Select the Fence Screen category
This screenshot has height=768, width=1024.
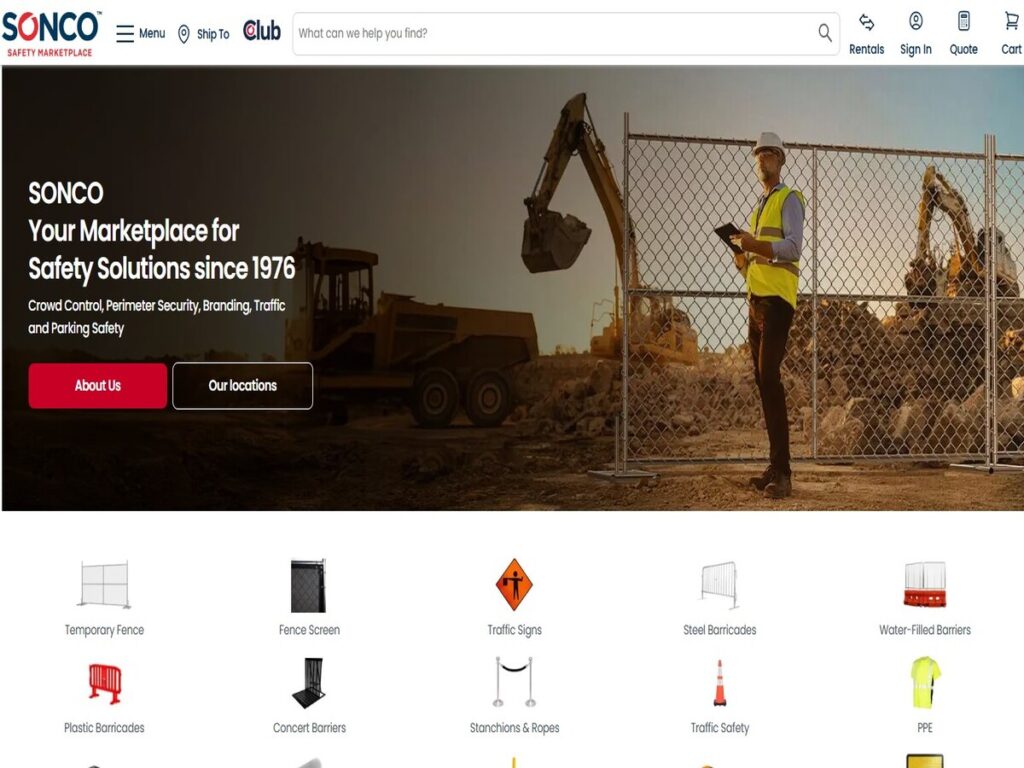point(309,598)
